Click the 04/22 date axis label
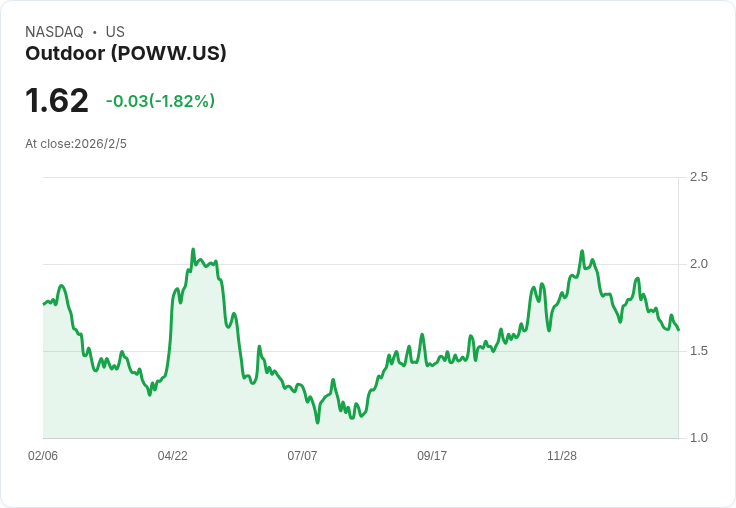This screenshot has width=736, height=508. pyautogui.click(x=172, y=455)
